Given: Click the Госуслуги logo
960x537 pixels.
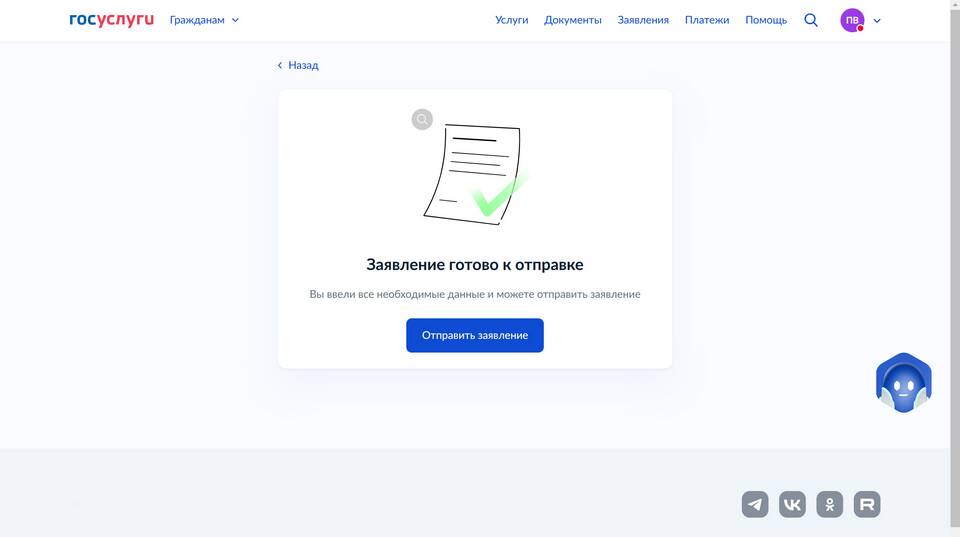Looking at the screenshot, I should click(111, 20).
